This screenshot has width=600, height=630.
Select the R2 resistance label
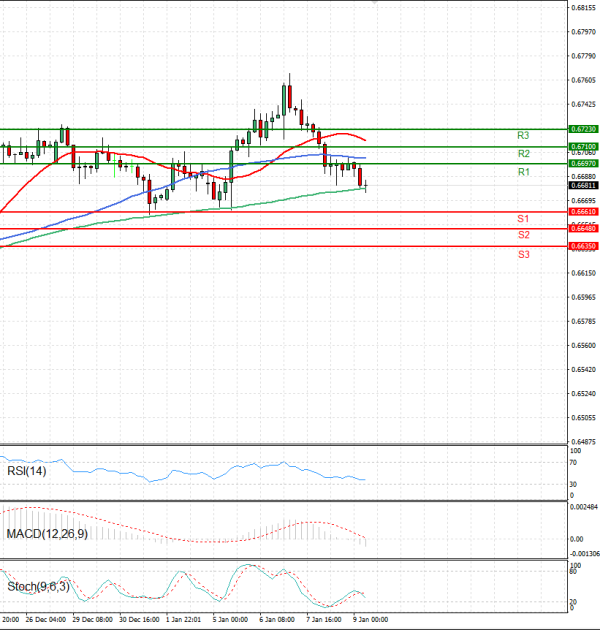coord(523,154)
